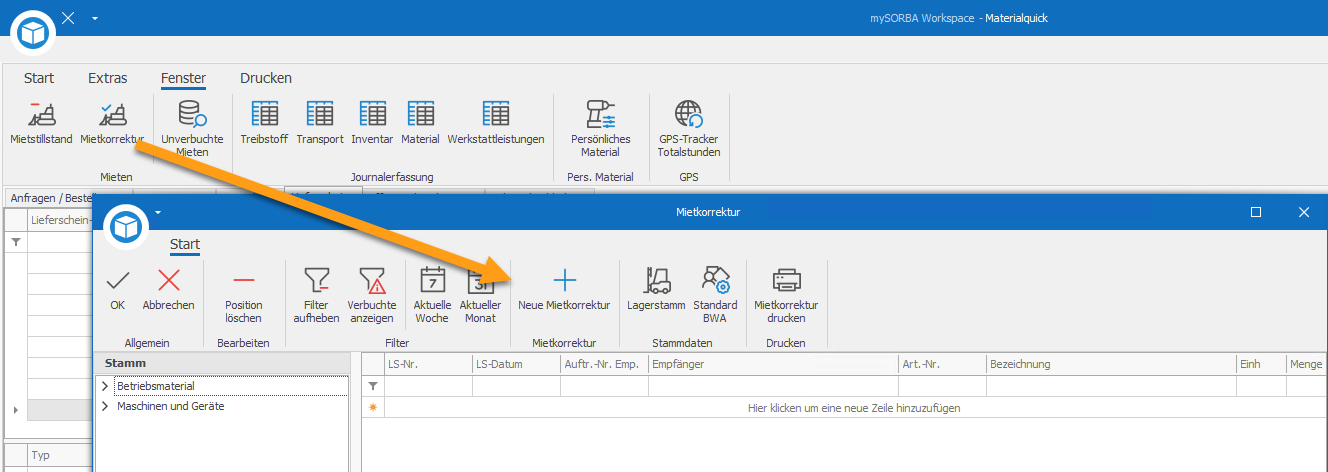Open the Start tab in main ribbon
The image size is (1328, 472).
tap(39, 78)
